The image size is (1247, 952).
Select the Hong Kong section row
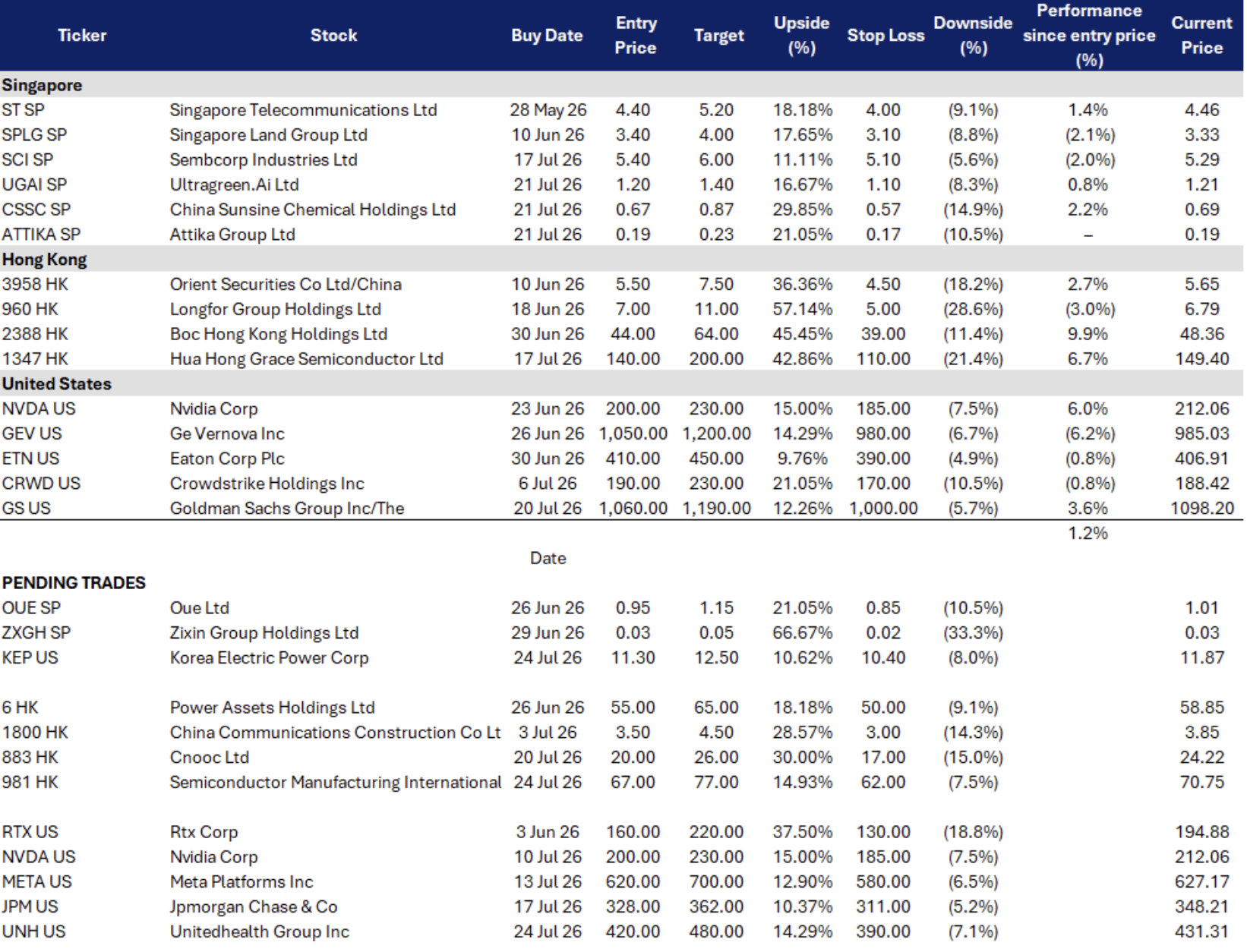click(x=622, y=260)
